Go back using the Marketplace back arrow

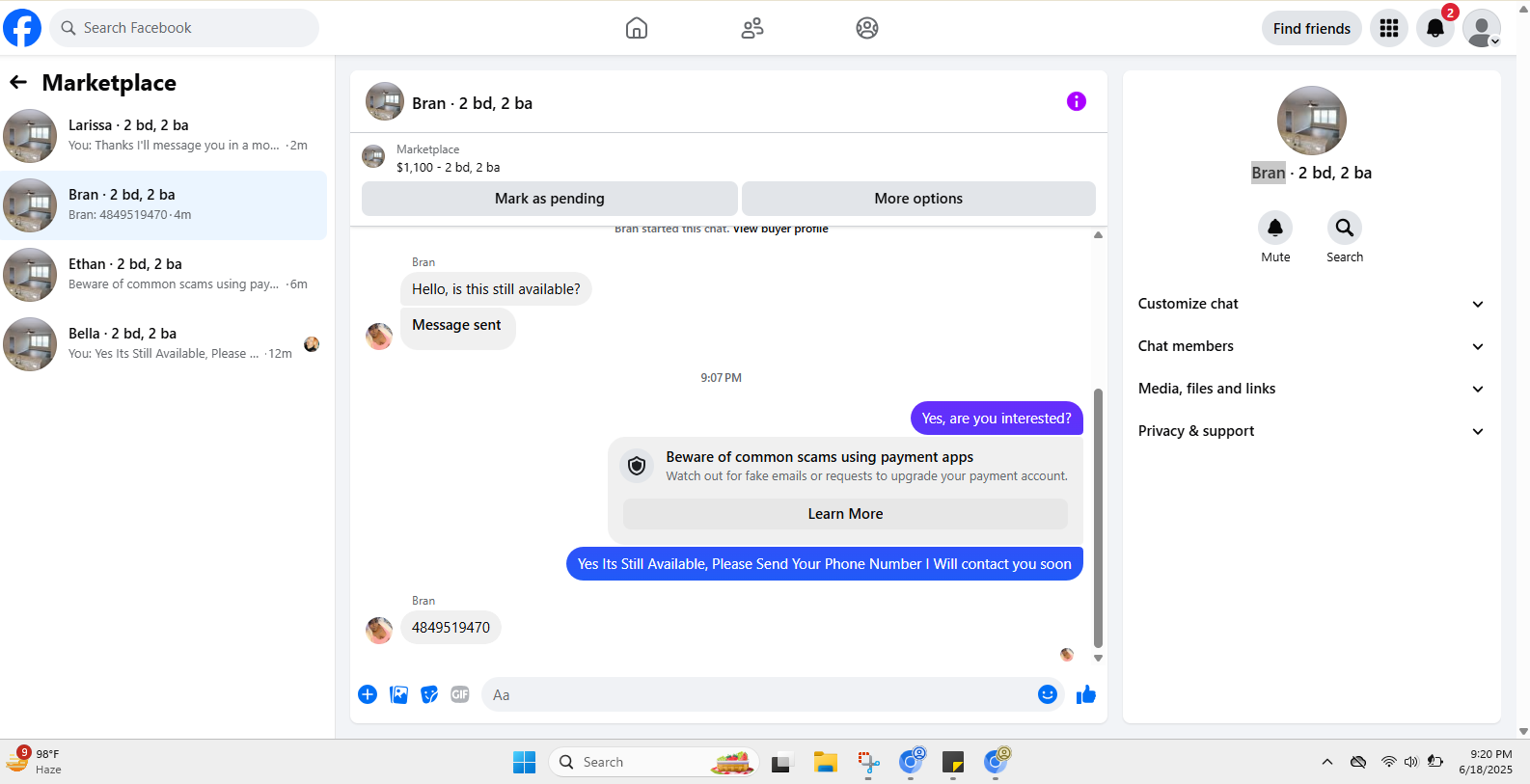[x=18, y=83]
